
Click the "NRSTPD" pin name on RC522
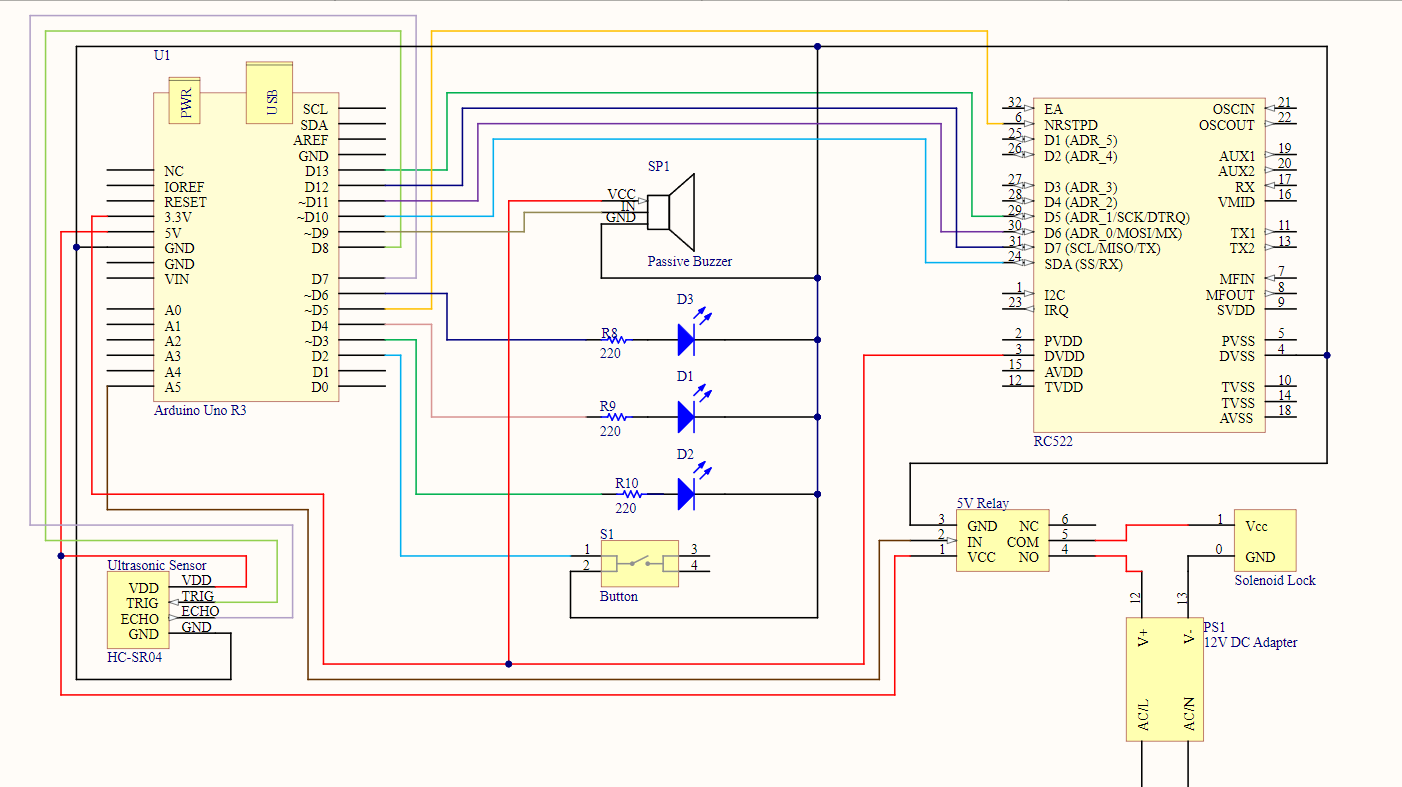(x=1071, y=125)
